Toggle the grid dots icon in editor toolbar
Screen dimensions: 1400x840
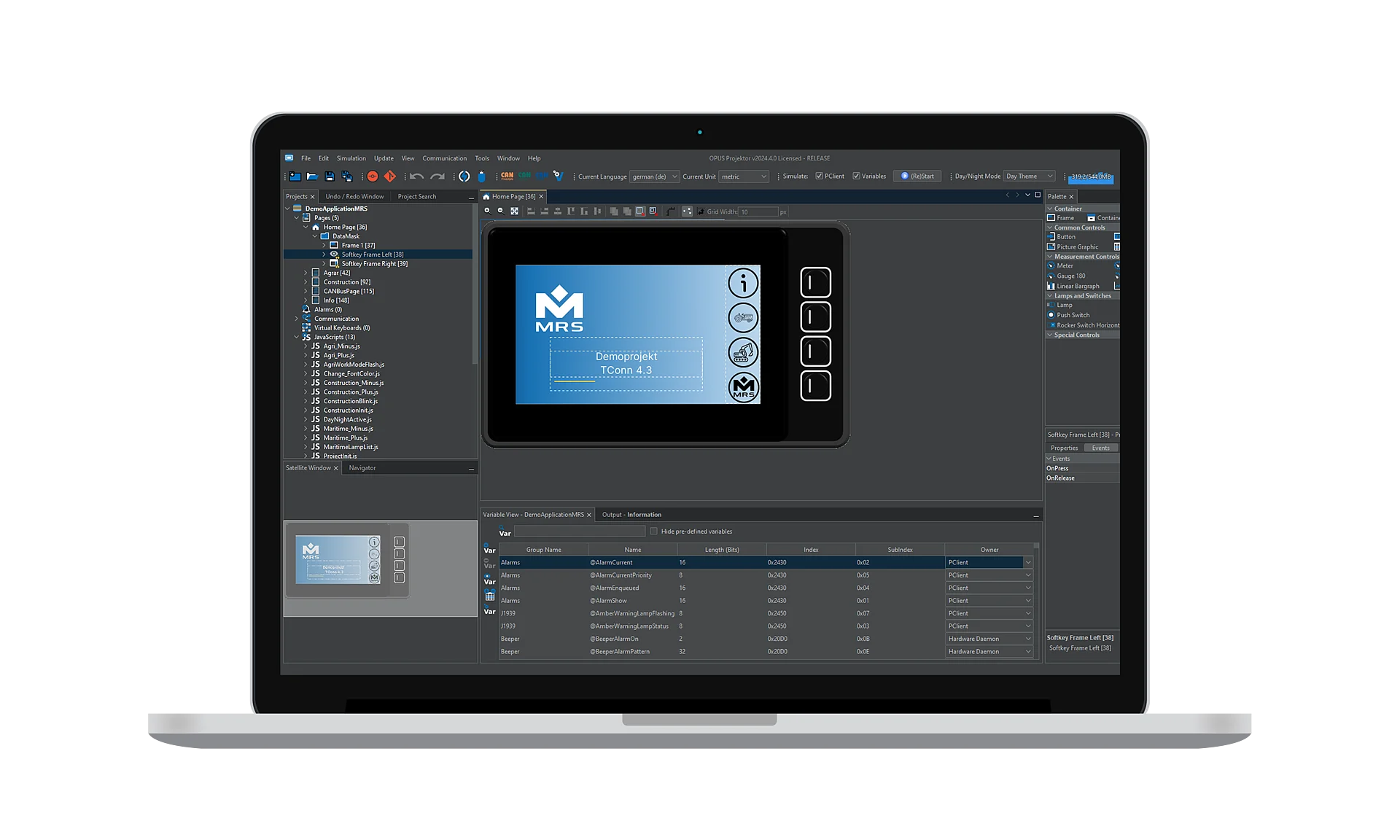[687, 211]
